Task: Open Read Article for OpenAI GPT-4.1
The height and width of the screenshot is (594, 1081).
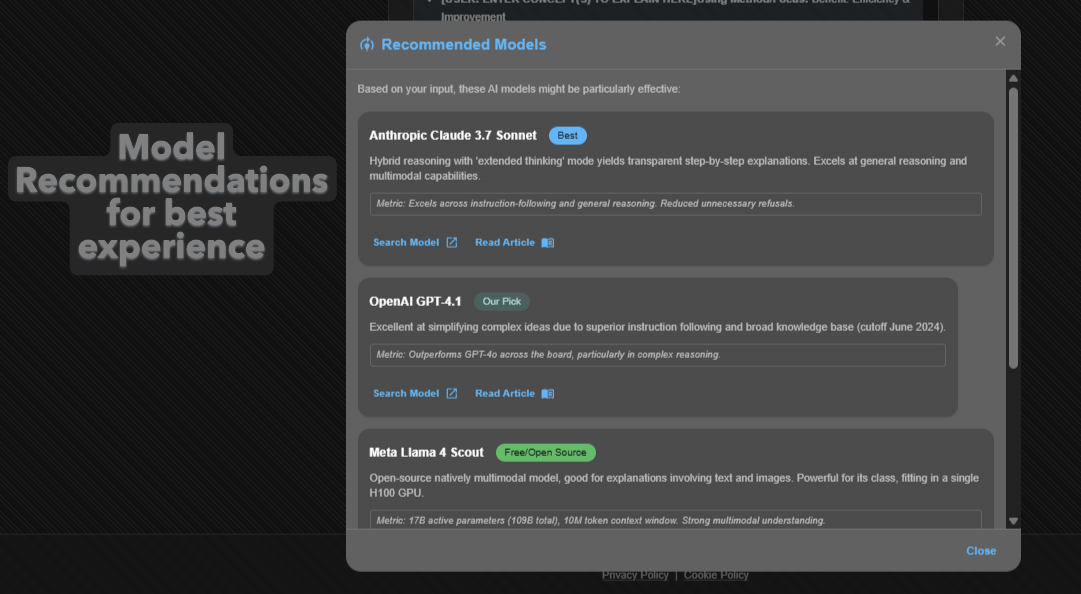Action: [x=505, y=393]
